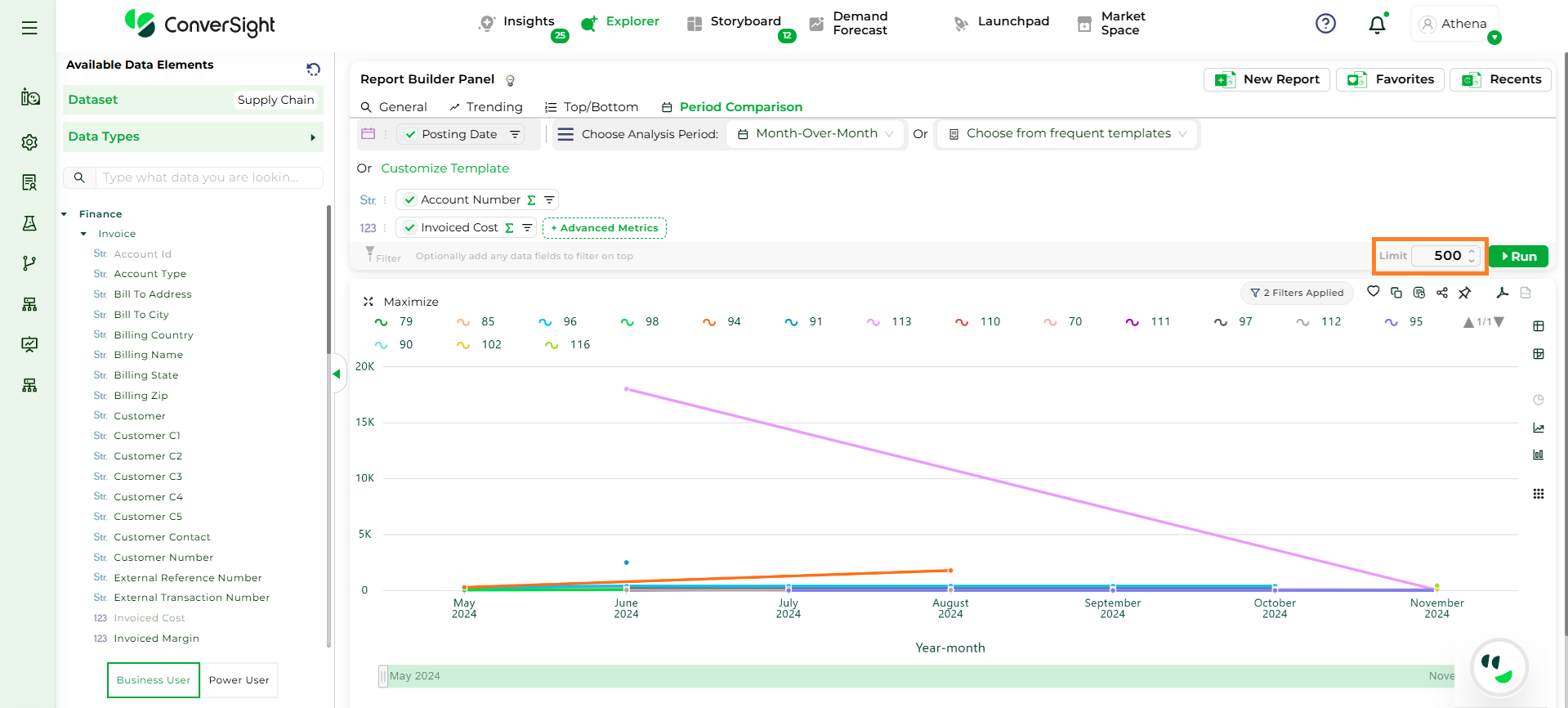Click the green Run button
Viewport: 1568px width, 708px height.
click(x=1518, y=256)
